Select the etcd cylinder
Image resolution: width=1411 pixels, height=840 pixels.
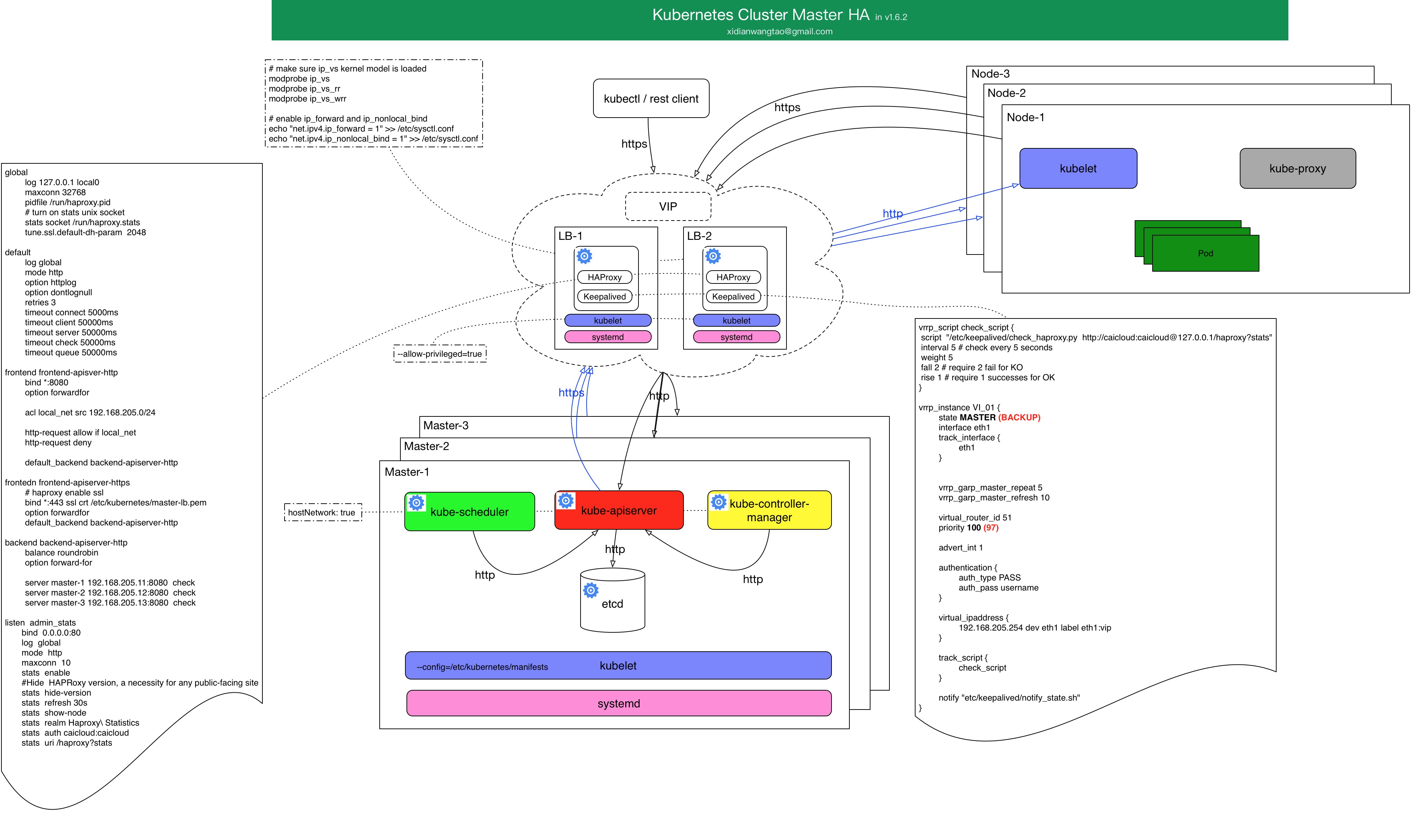click(612, 601)
